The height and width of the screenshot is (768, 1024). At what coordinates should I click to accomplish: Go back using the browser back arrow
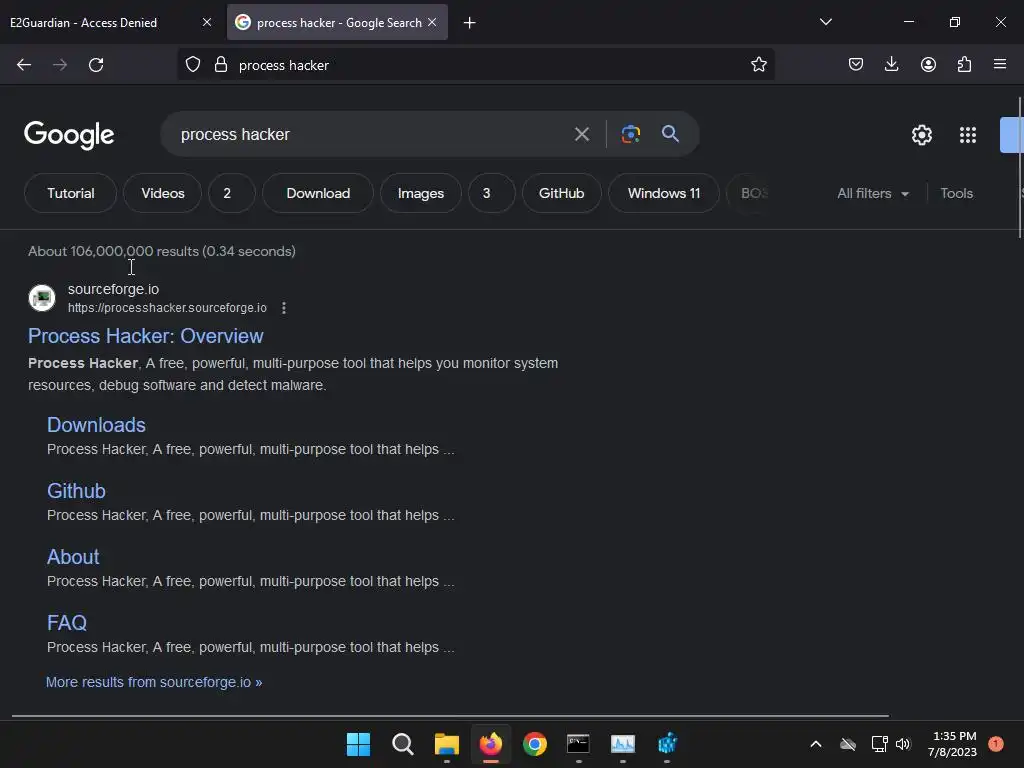pyautogui.click(x=24, y=65)
